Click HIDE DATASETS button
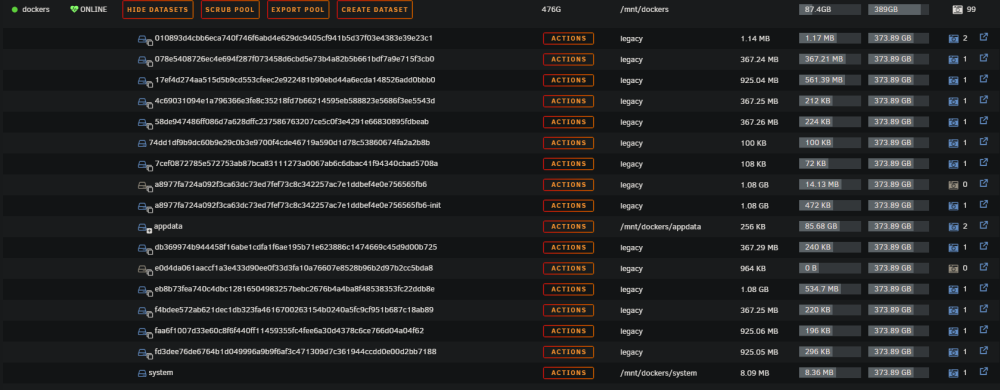1000x390 pixels. (x=158, y=10)
